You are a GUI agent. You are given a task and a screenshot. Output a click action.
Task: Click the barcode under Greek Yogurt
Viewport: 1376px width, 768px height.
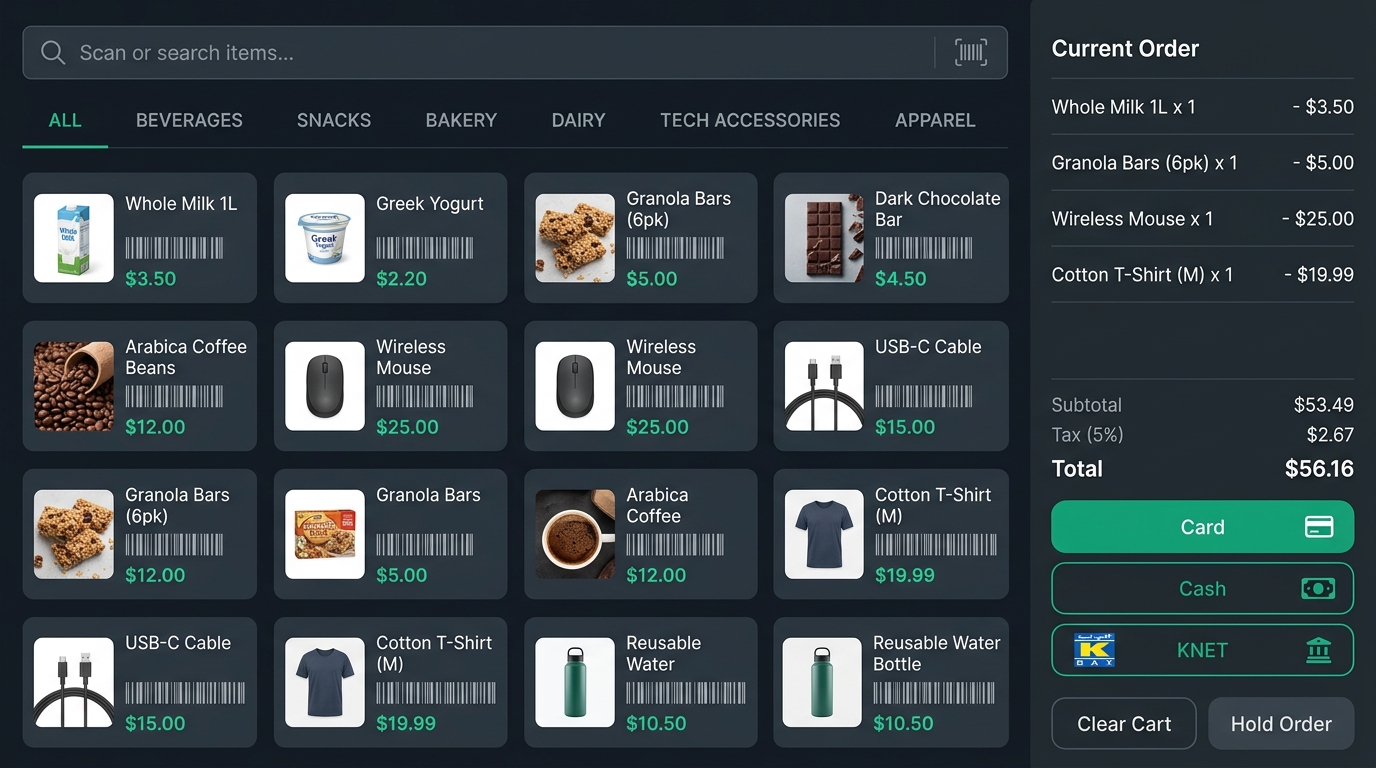point(425,248)
